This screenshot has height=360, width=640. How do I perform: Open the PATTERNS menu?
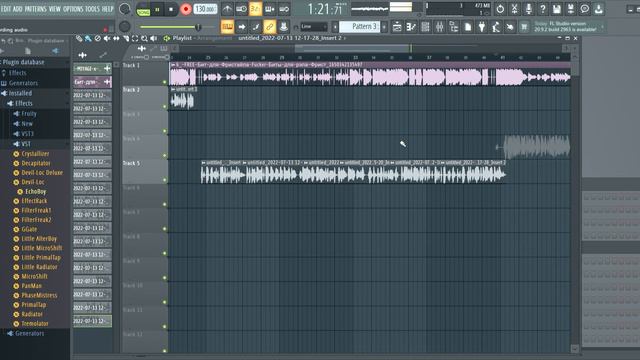tap(36, 9)
